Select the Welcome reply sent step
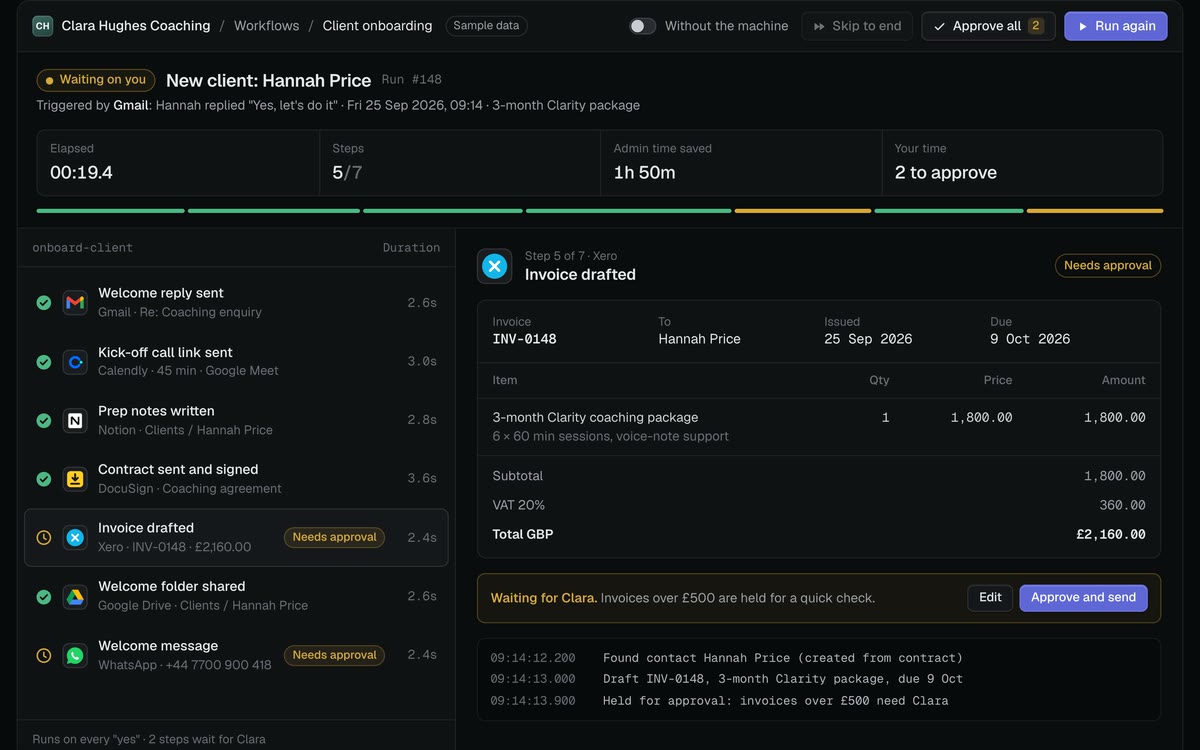The width and height of the screenshot is (1200, 750). tap(236, 302)
